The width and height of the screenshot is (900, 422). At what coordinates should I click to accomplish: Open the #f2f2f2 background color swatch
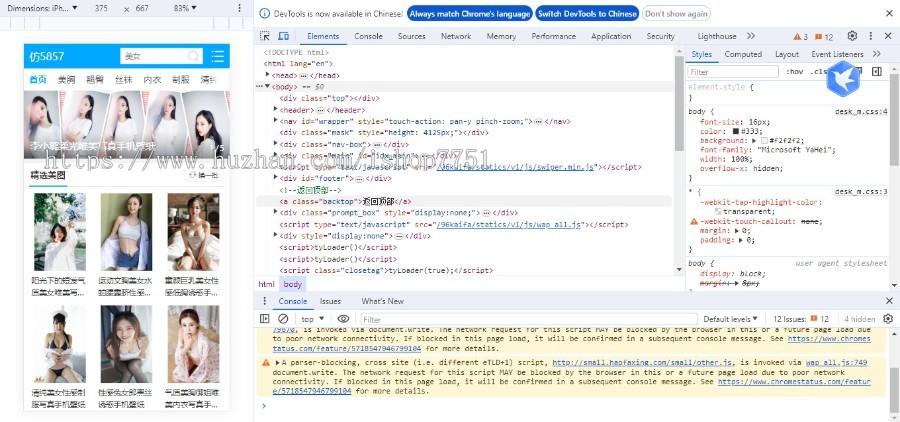764,141
